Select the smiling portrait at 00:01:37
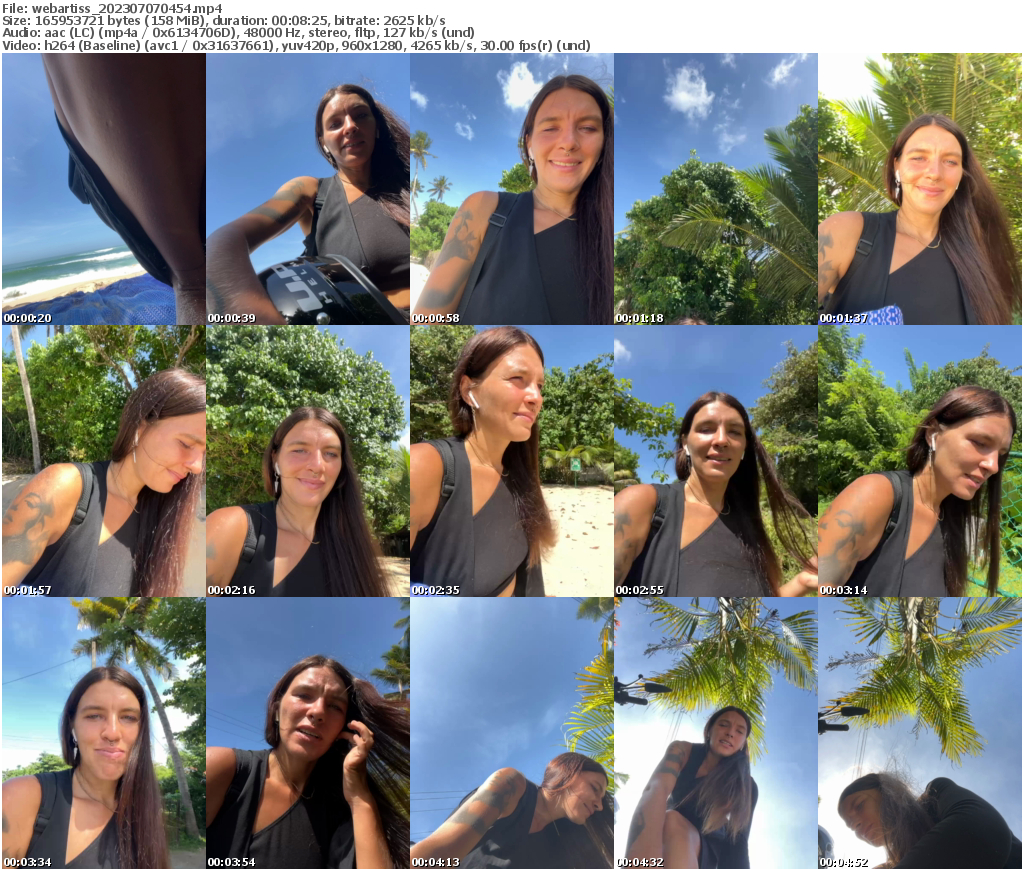 tap(921, 190)
